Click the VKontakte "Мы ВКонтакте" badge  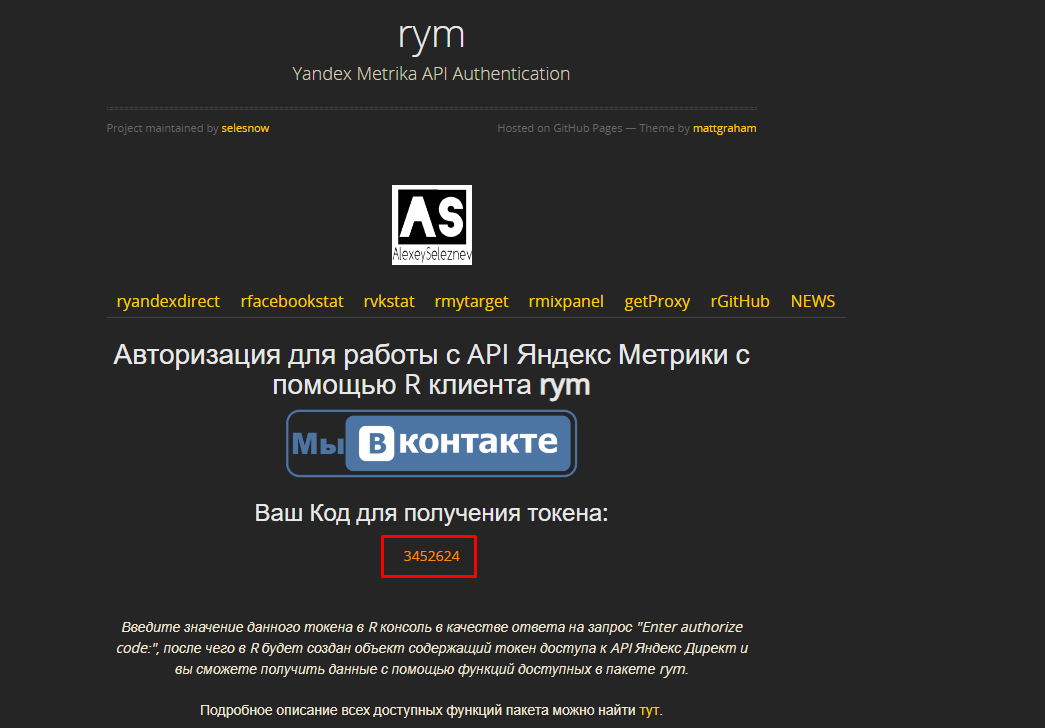431,443
